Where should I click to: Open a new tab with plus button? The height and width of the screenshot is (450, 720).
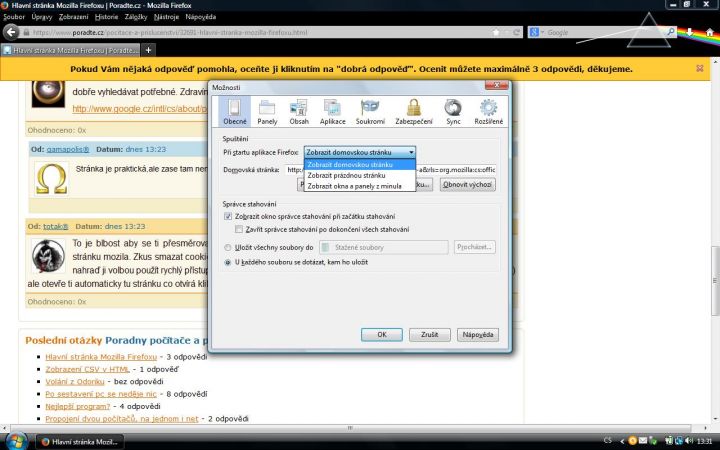[x=148, y=50]
